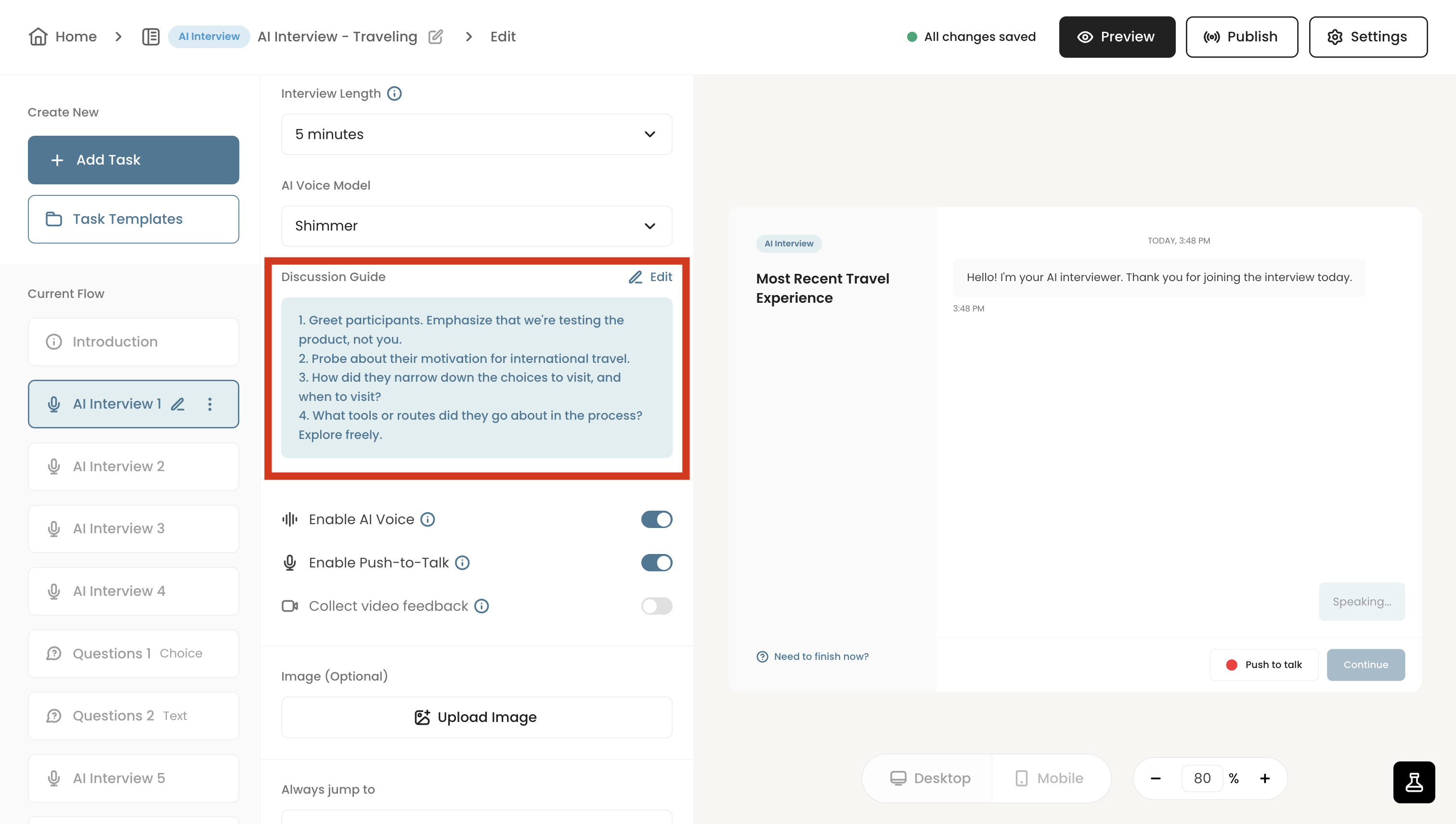Screen dimensions: 1456x824
Task: Click the microphone icon for AI Interview 3
Action: tap(54, 528)
